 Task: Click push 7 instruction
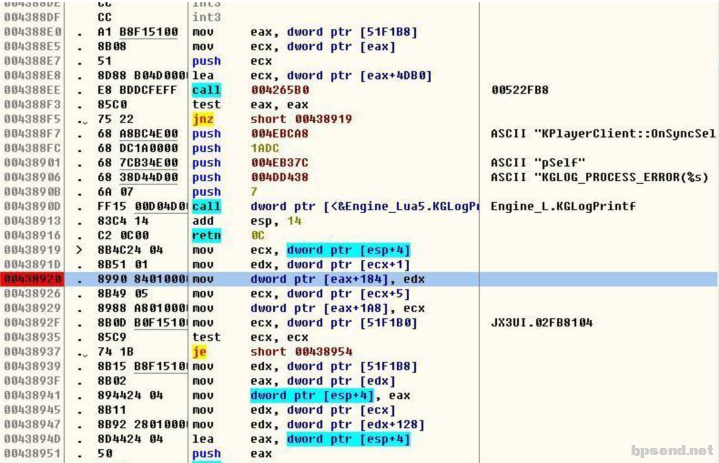(x=225, y=192)
